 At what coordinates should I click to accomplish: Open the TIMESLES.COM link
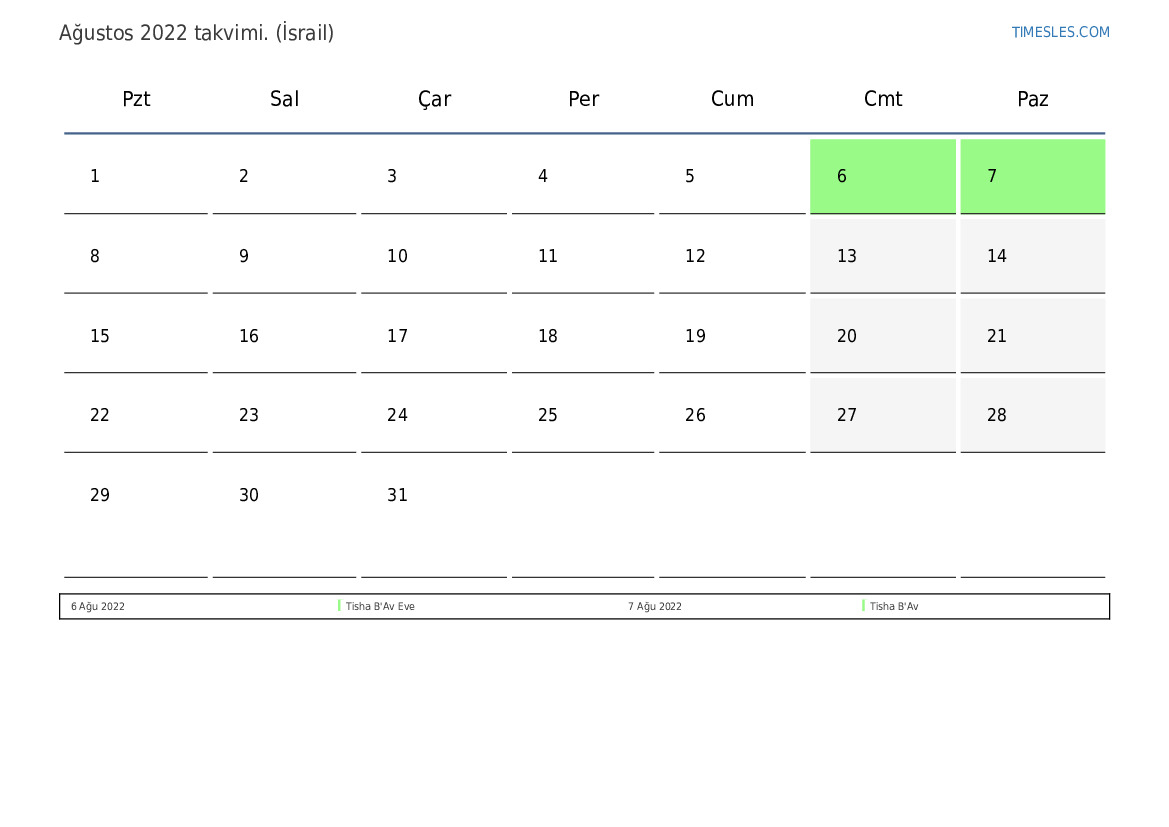(1060, 32)
